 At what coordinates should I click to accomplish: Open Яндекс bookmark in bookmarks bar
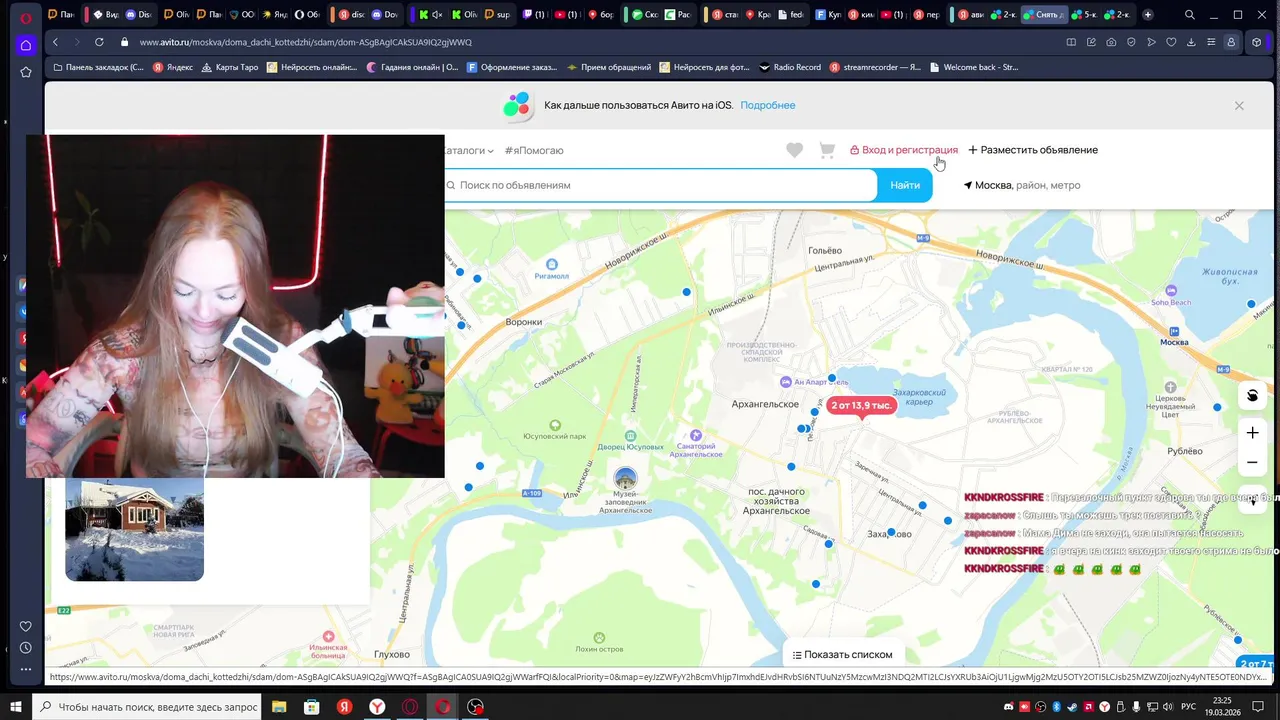[x=172, y=67]
